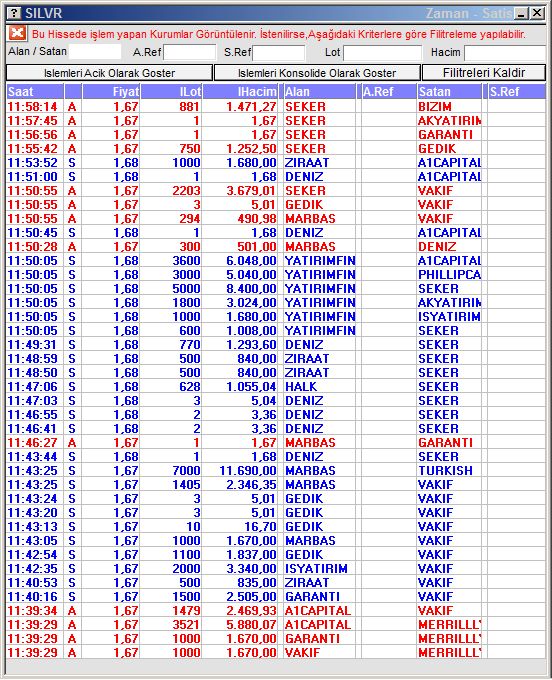Click the ILot column header
Viewport: 552px width, 680px height.
point(171,92)
